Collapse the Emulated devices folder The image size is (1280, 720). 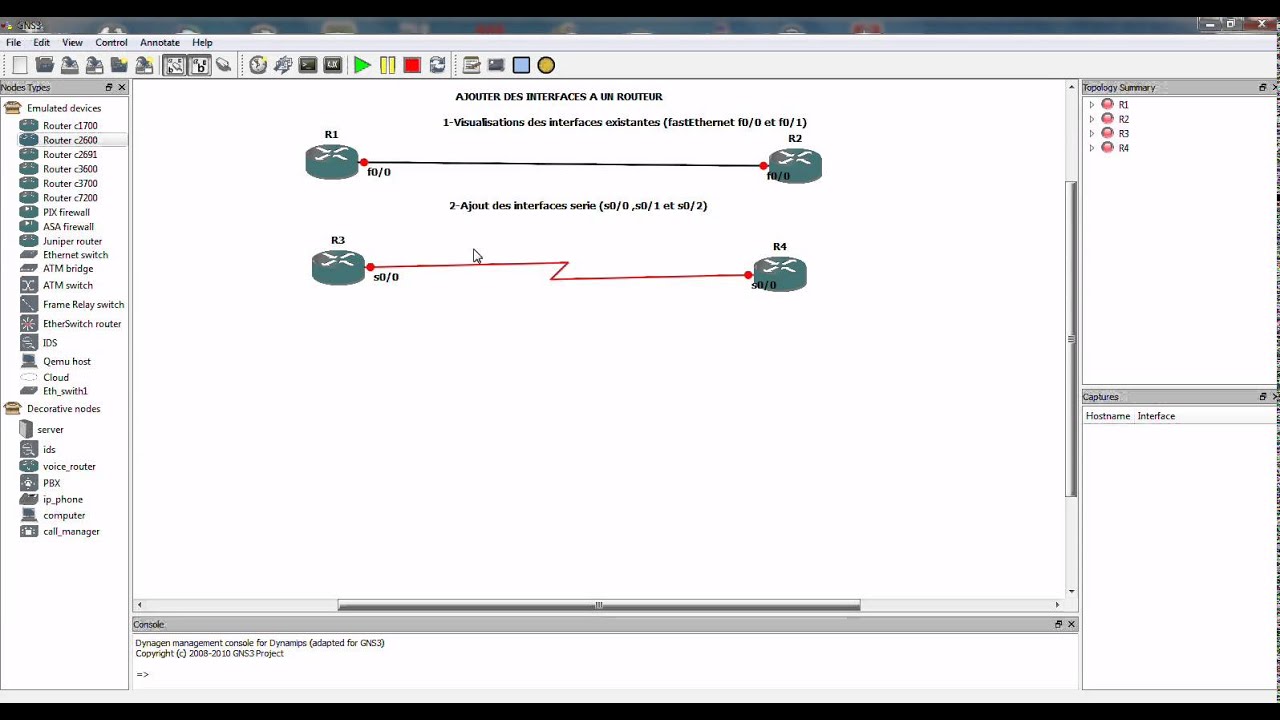point(12,108)
